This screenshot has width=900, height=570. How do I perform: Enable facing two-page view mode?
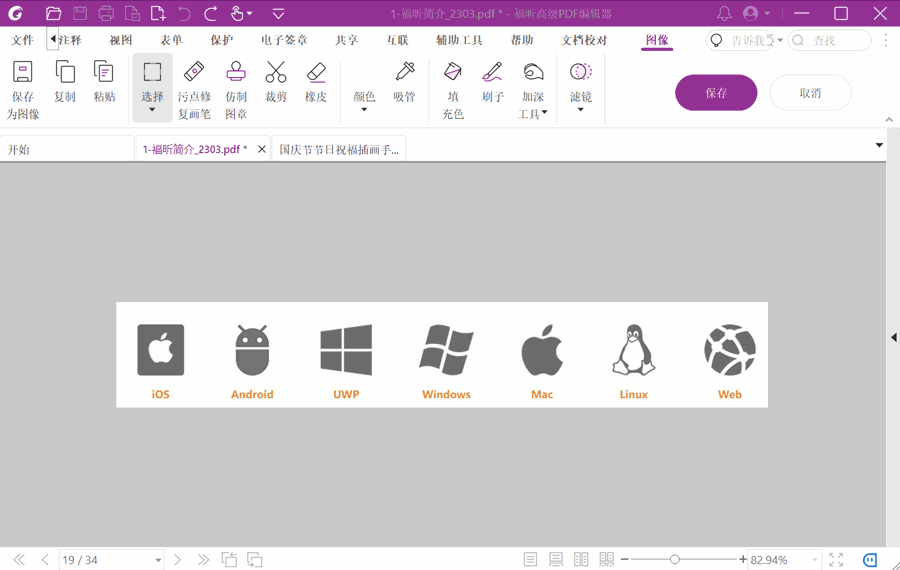[581, 559]
